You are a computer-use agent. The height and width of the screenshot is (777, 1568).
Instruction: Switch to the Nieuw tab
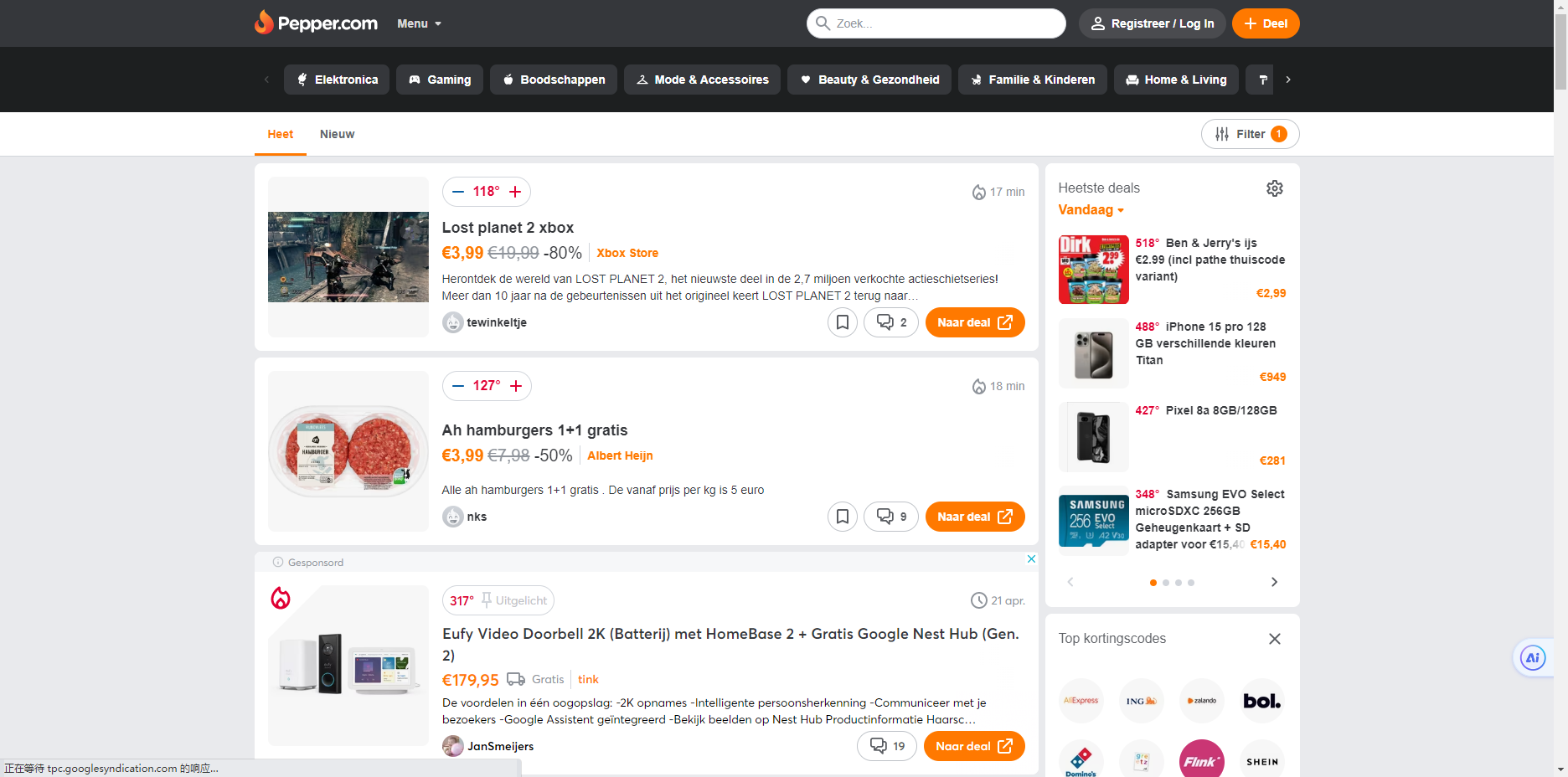[x=337, y=134]
